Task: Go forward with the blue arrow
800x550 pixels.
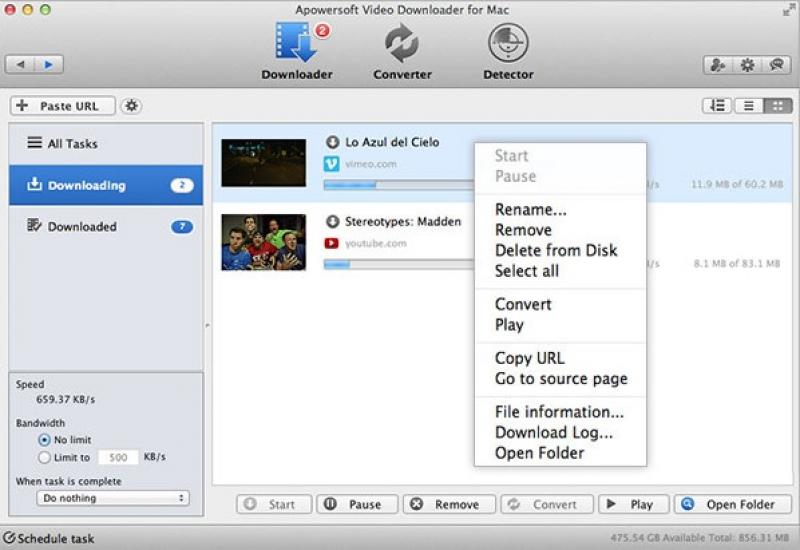Action: point(48,65)
